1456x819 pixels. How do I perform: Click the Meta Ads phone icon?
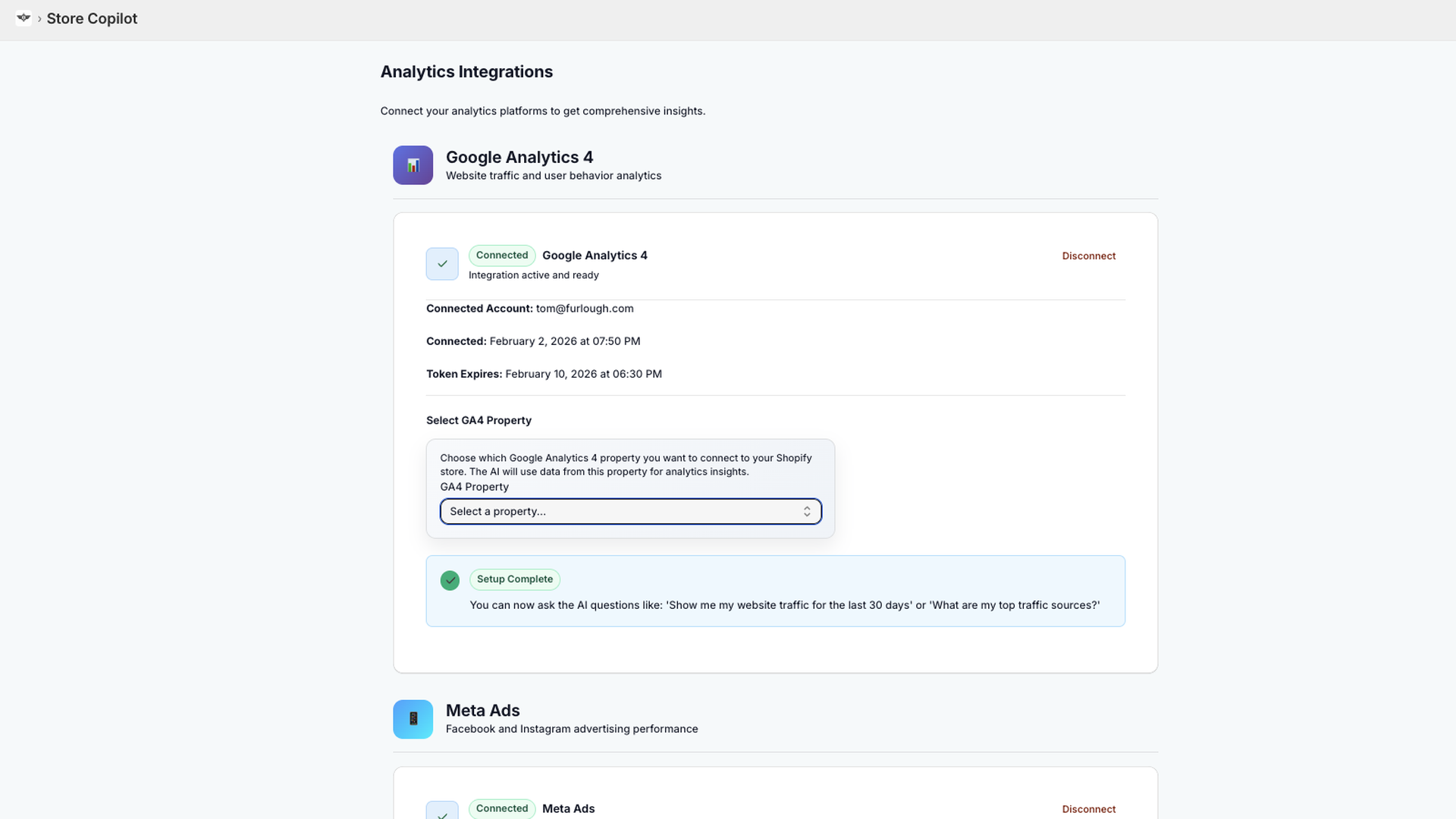click(413, 719)
